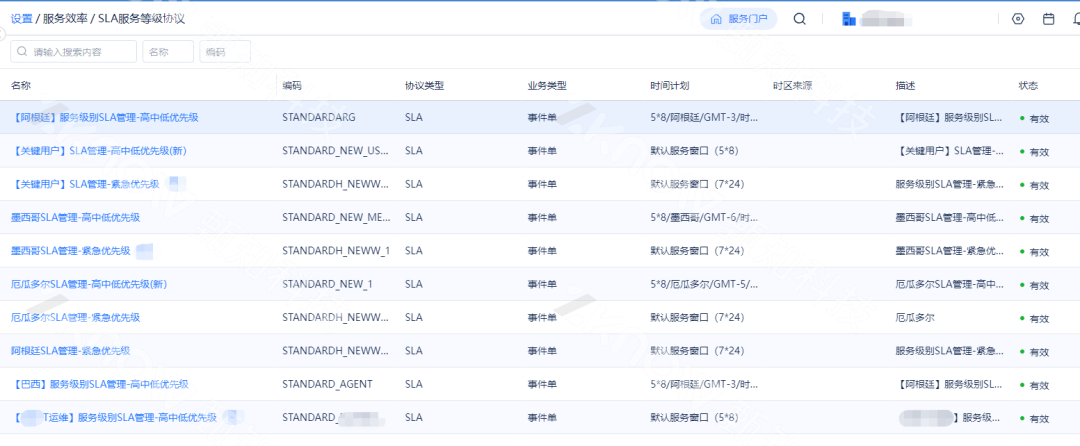Open 【阿根廷】服务级别SLA管理-高中低优先级 entry

[105, 118]
